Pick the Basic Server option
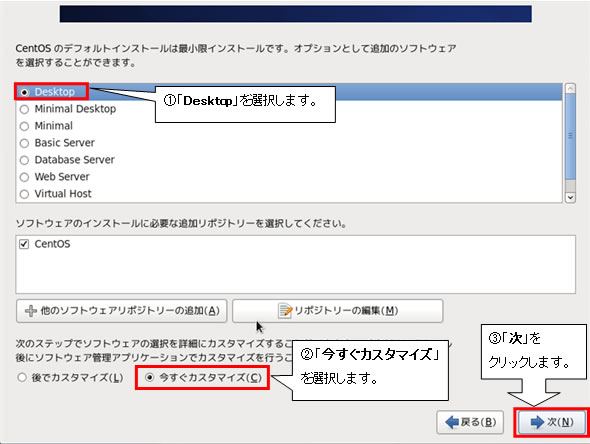Image resolution: width=590 pixels, height=444 pixels. (x=24, y=143)
